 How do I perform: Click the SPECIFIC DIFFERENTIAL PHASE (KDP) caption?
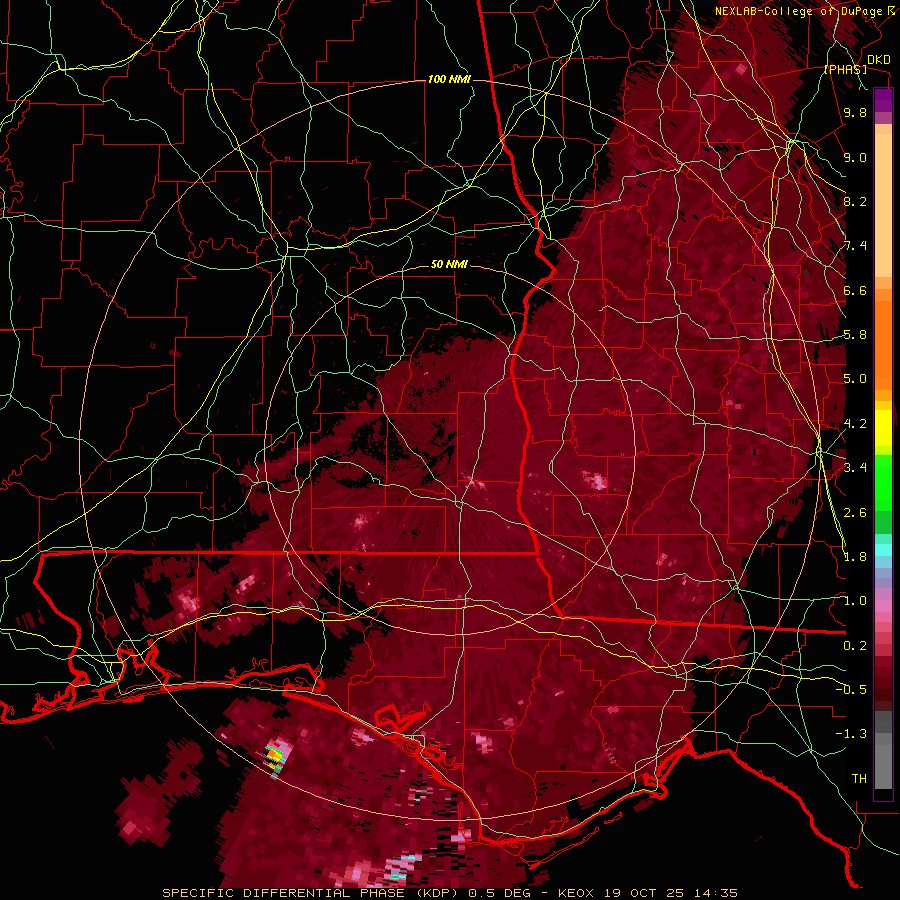(x=312, y=893)
